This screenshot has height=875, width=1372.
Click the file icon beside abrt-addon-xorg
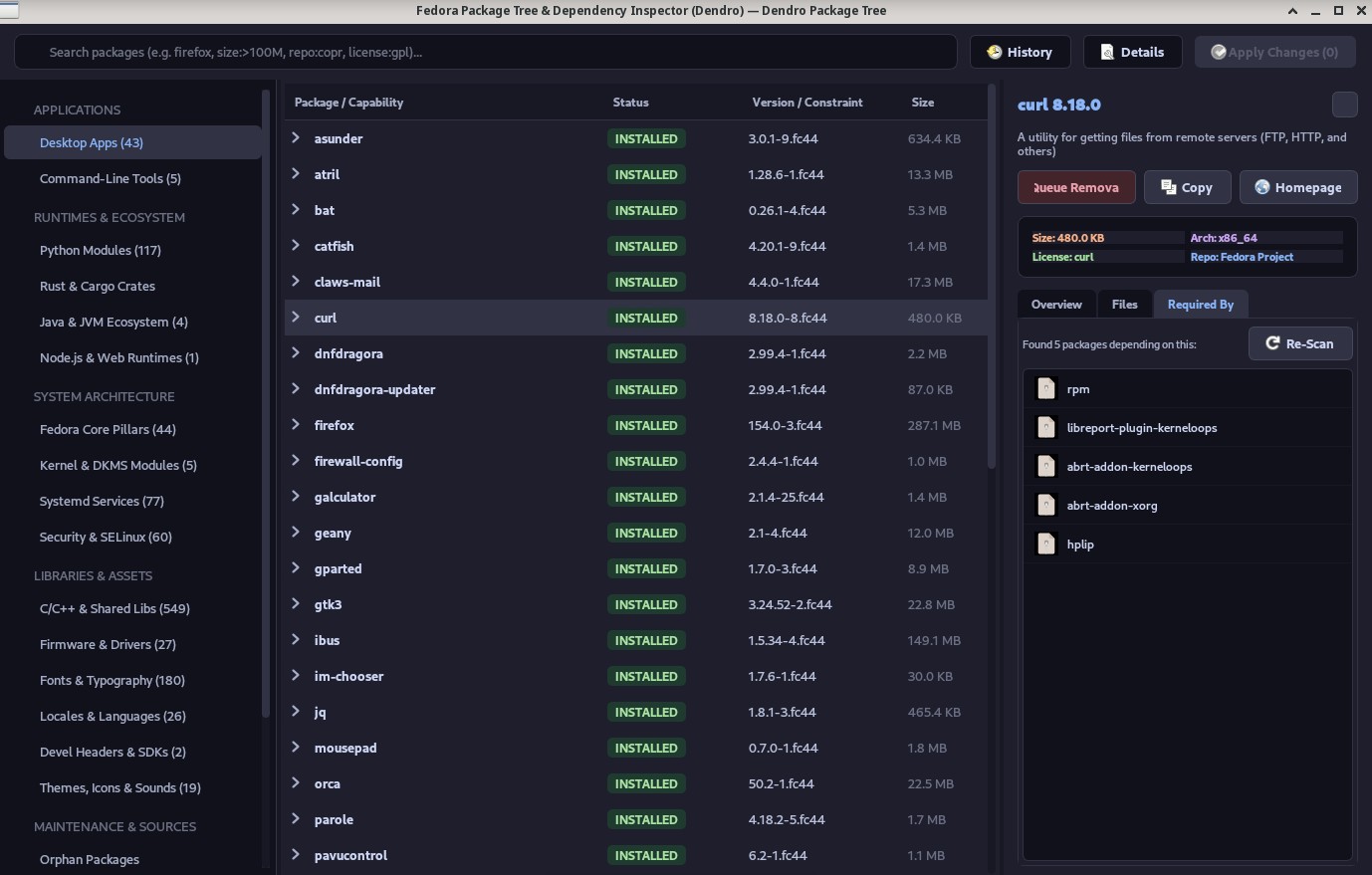(1045, 506)
